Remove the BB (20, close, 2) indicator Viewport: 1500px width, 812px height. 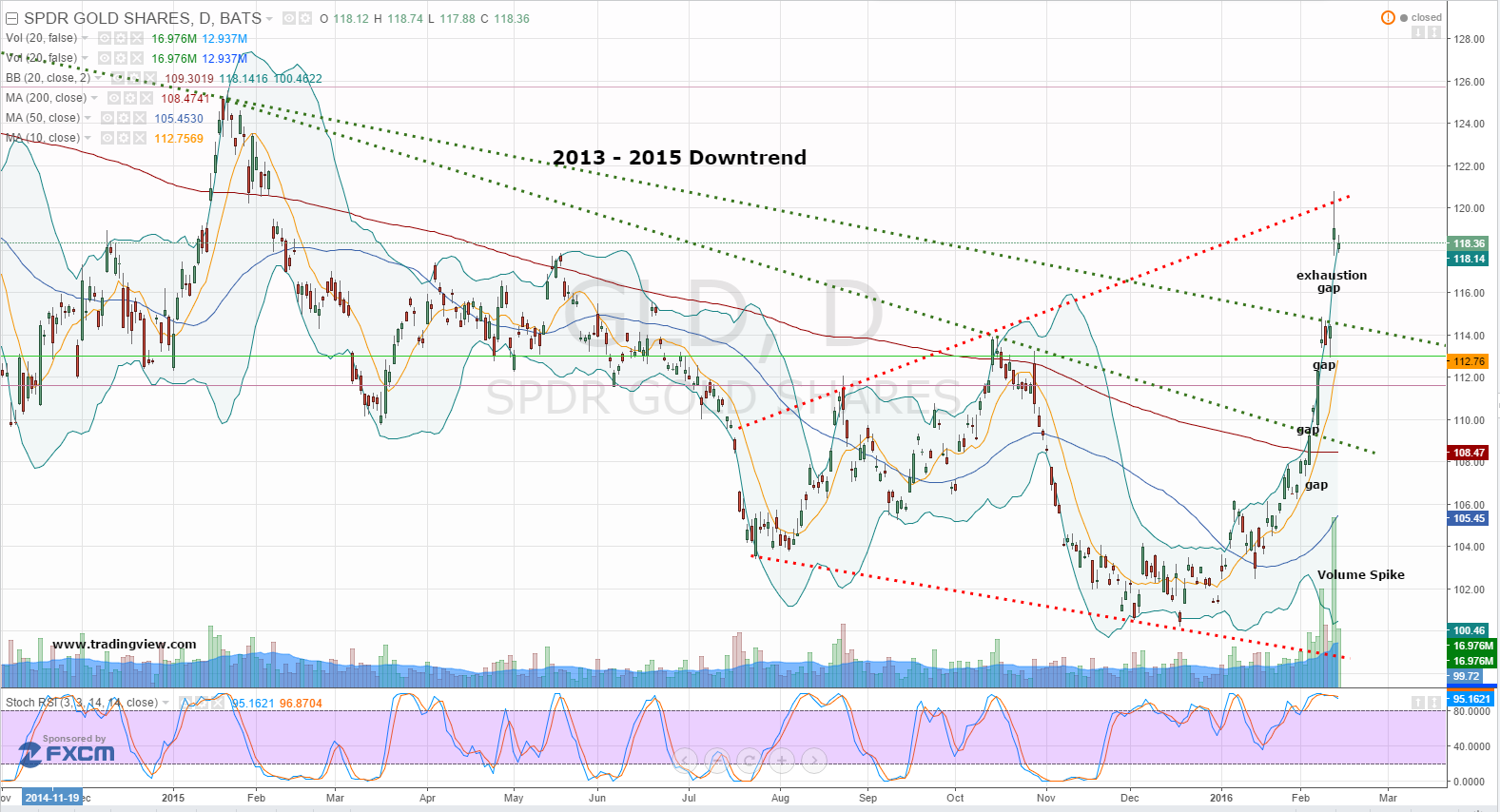click(150, 78)
